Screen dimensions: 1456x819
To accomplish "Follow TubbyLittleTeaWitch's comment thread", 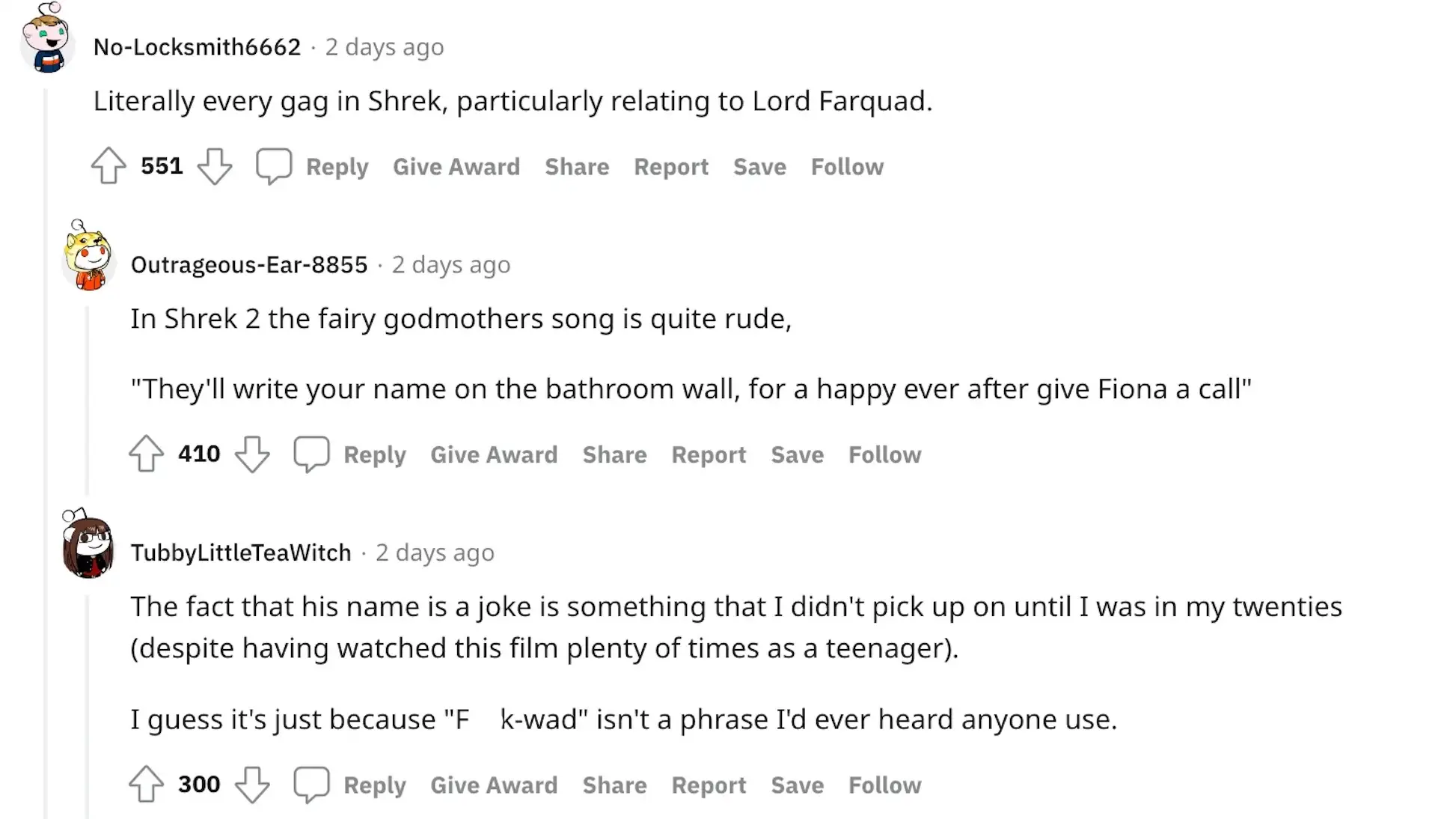I will 884,785.
